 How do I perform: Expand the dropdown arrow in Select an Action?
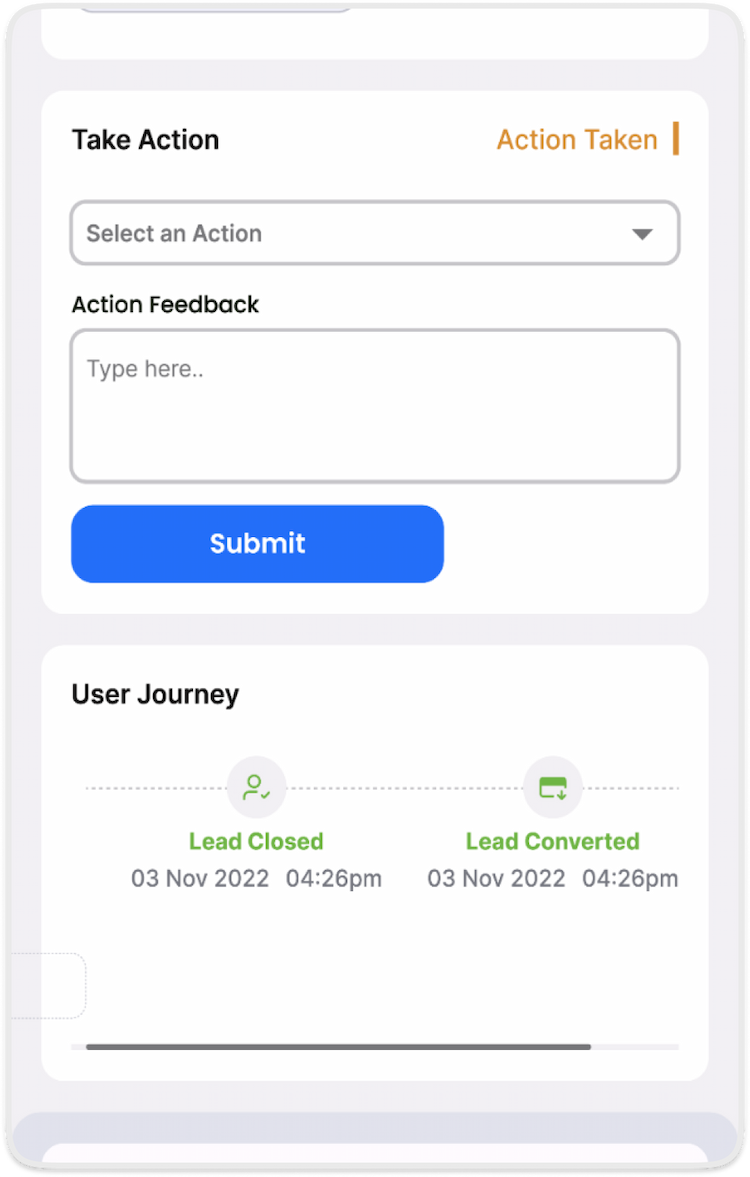pyautogui.click(x=642, y=234)
